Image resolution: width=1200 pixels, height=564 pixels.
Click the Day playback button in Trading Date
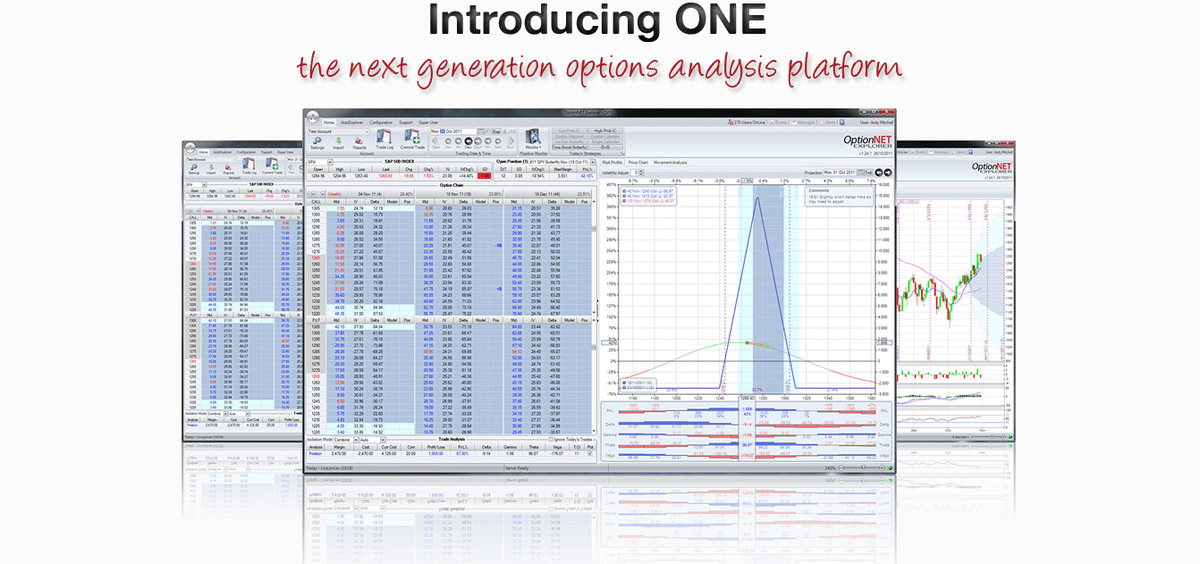[x=468, y=141]
